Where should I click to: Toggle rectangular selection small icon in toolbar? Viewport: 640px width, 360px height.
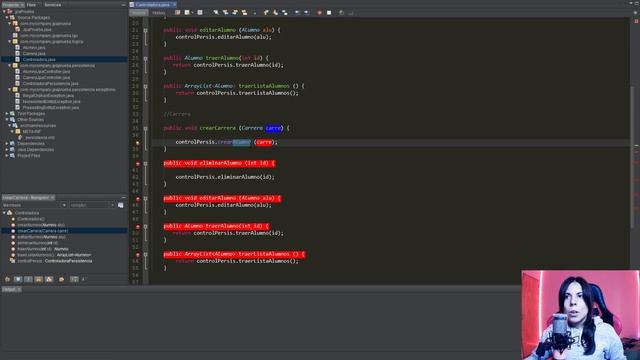(254, 13)
